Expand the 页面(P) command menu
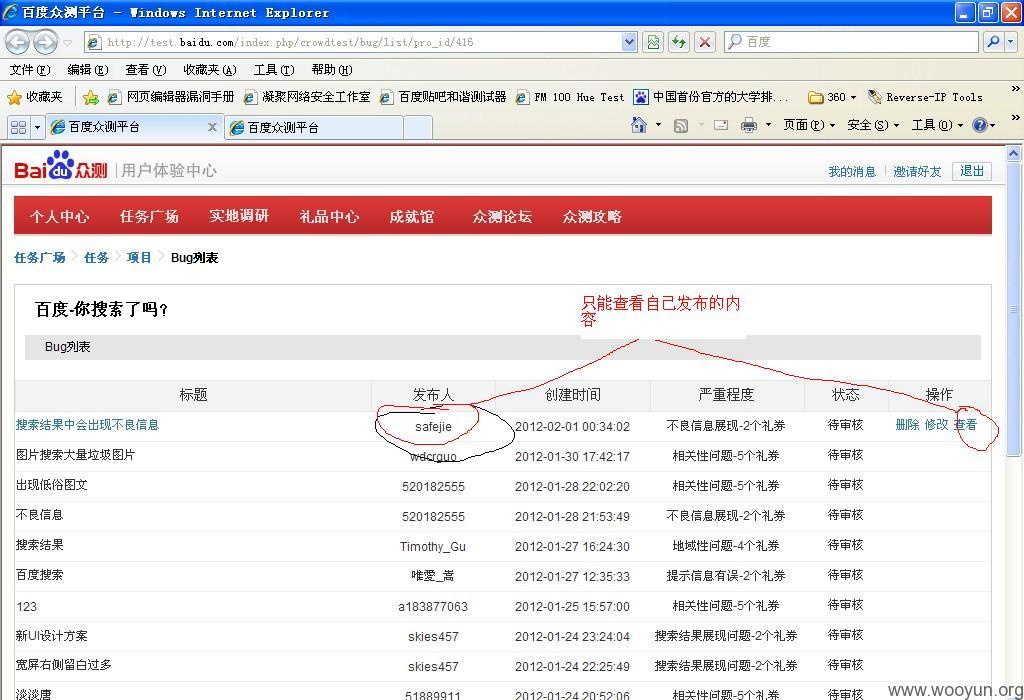 pos(809,125)
